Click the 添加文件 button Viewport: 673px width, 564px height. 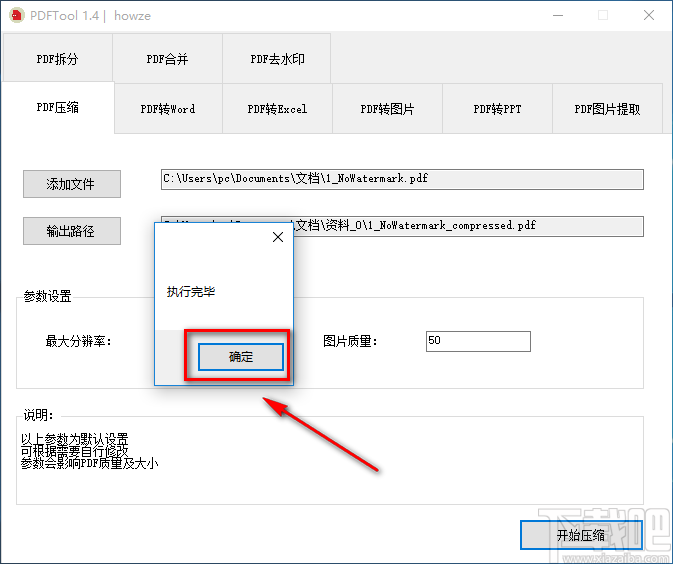[72, 184]
